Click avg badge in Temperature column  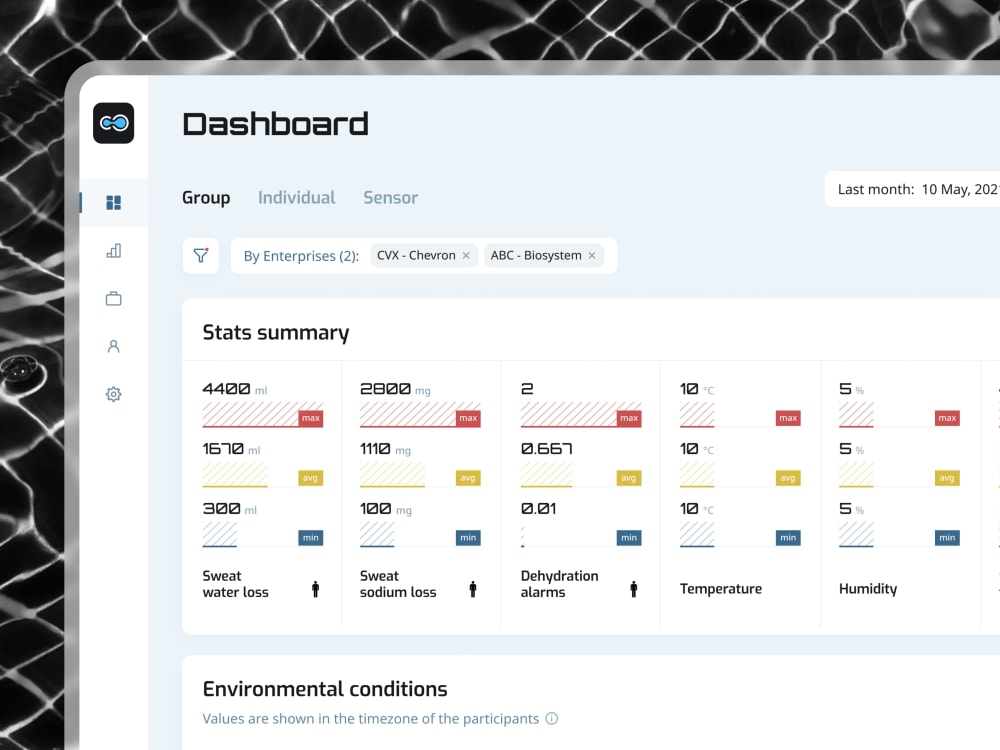pos(788,478)
